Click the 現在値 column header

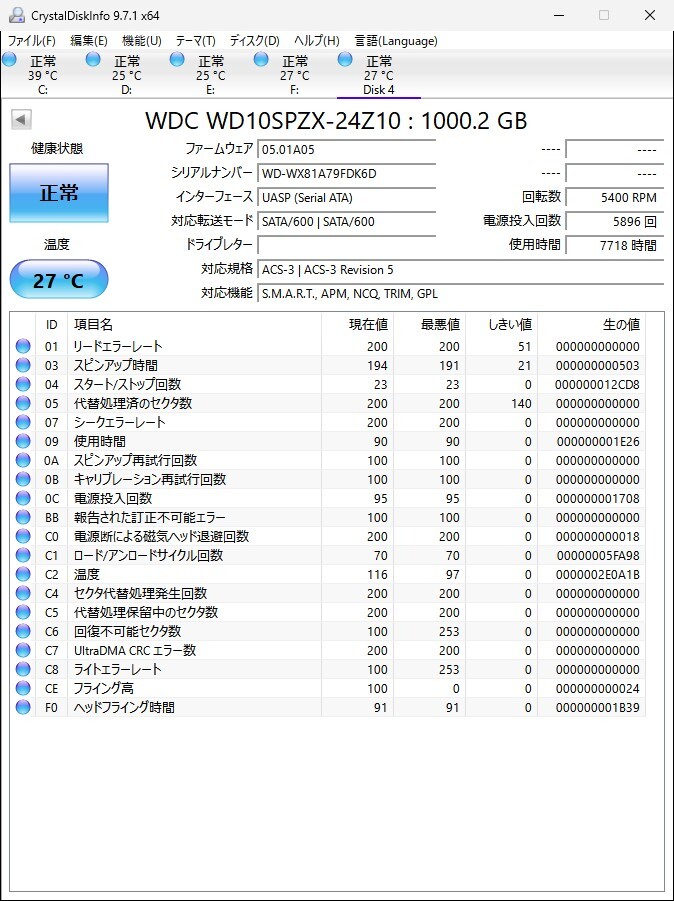coord(357,325)
